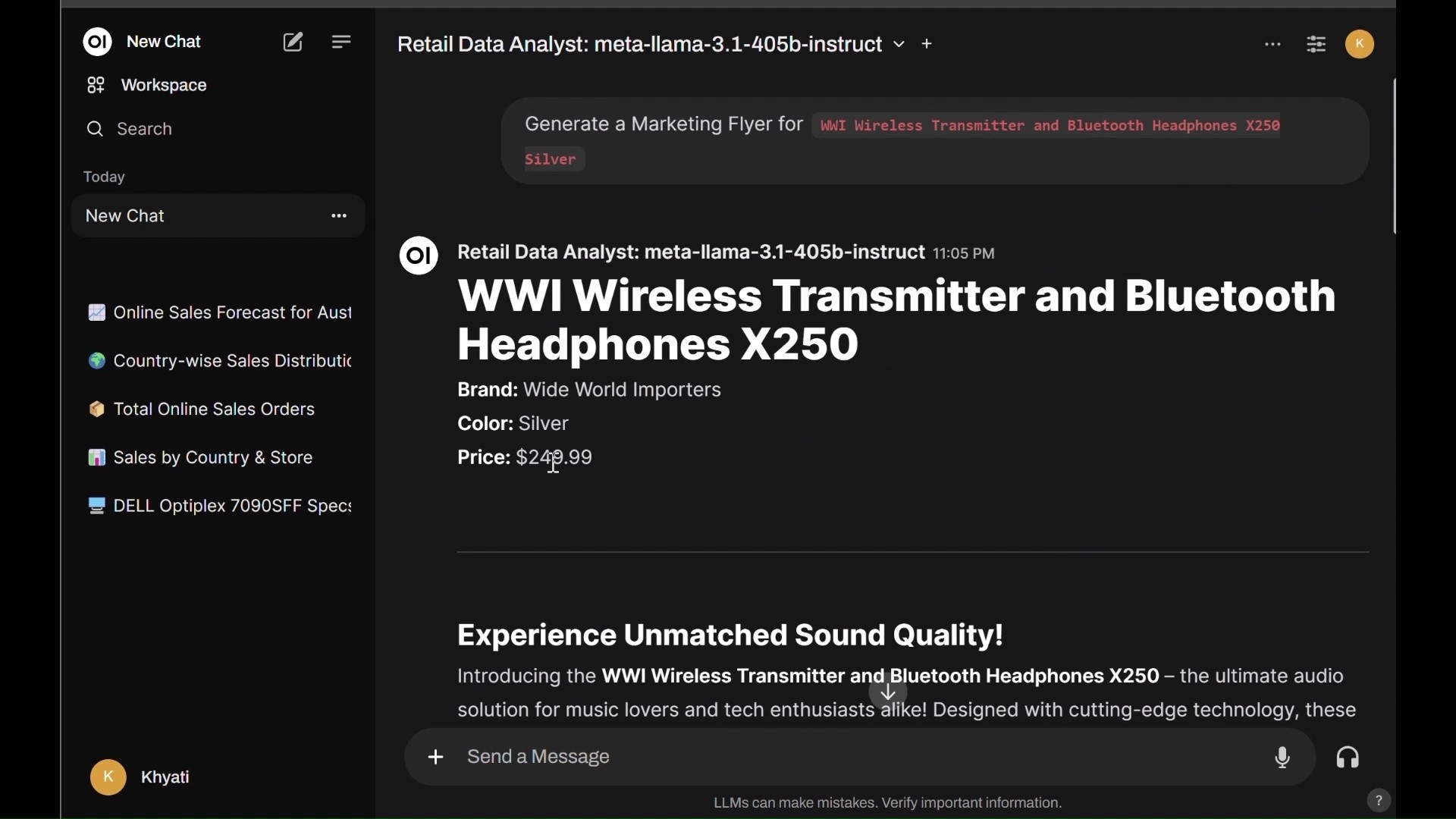Toggle the sidebar with the lines icon

[343, 42]
